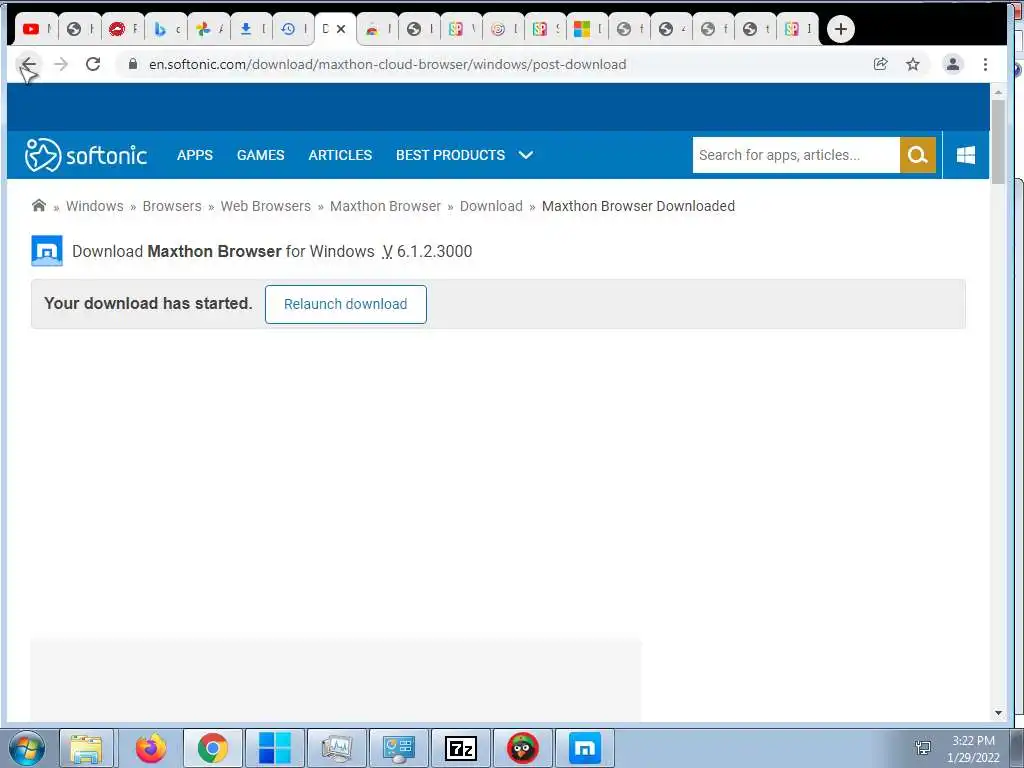Expand the BEST PRODUCTS chevron

[x=526, y=155]
